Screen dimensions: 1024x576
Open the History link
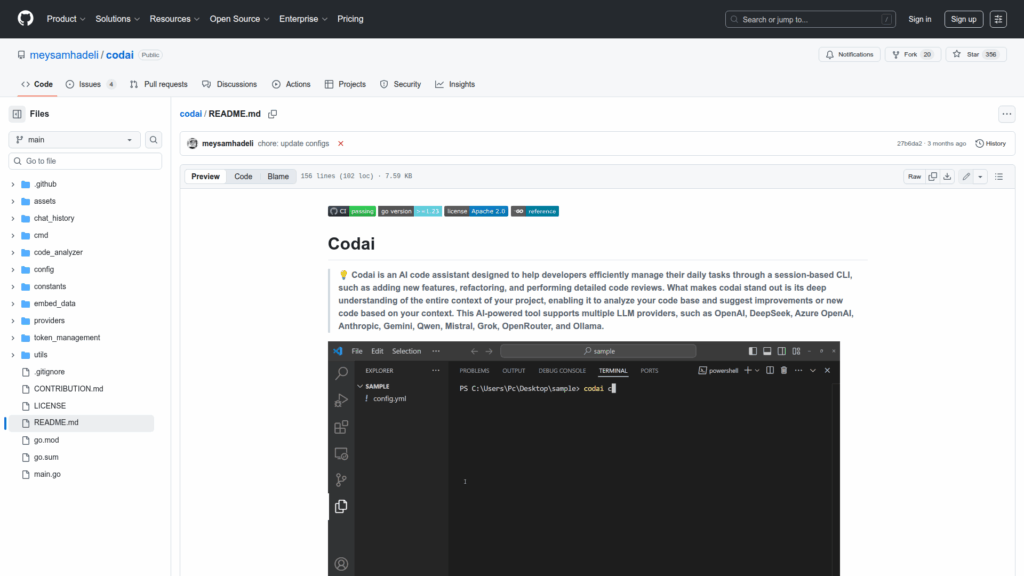coord(990,143)
